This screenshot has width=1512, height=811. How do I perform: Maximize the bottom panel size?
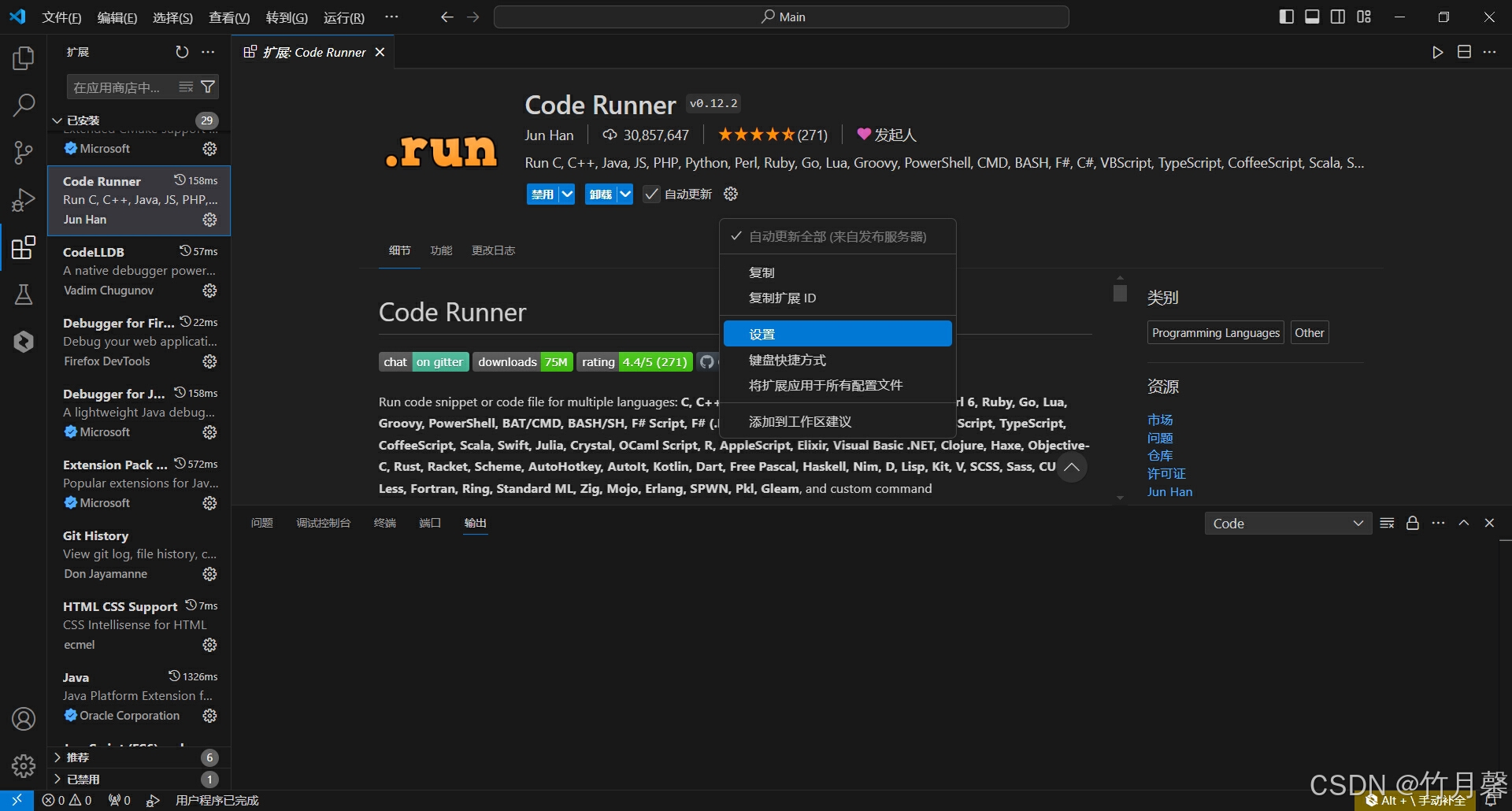click(x=1464, y=523)
